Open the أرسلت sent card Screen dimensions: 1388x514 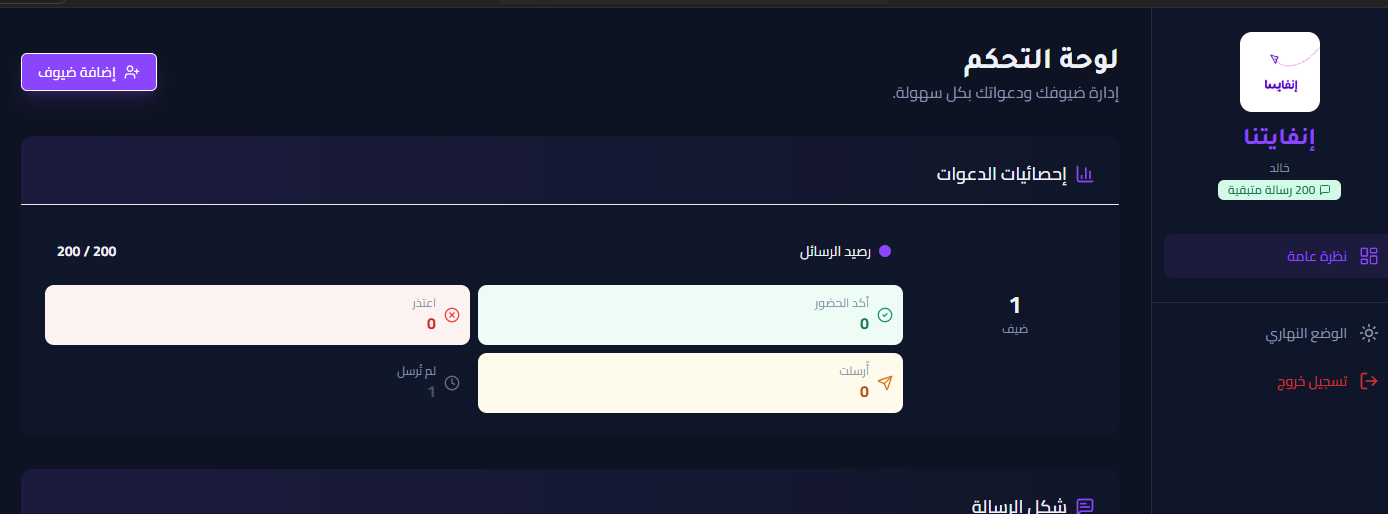coord(690,383)
